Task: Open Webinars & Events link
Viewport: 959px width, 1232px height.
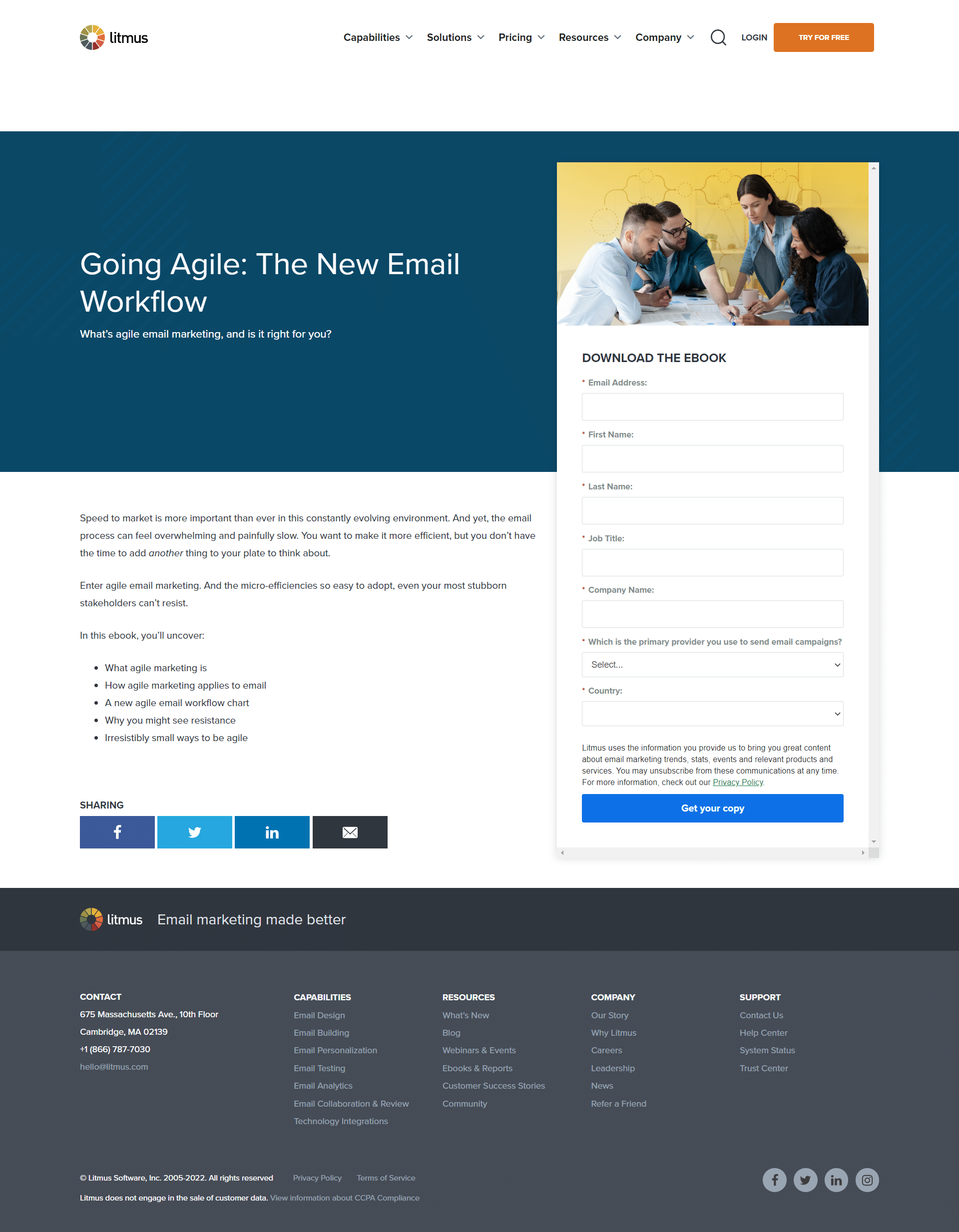Action: (479, 1050)
